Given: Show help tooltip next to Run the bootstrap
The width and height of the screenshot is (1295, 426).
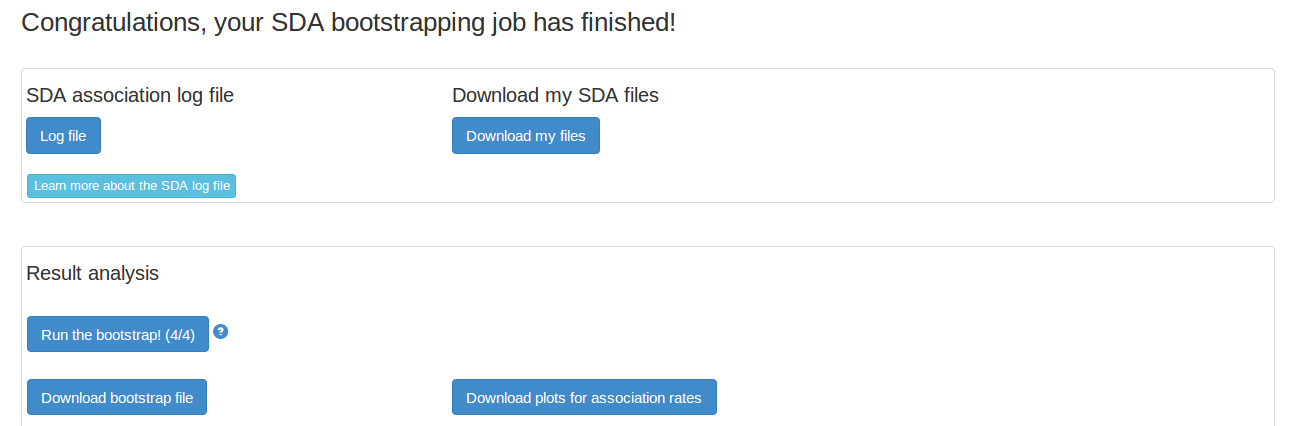Looking at the screenshot, I should pos(221,331).
